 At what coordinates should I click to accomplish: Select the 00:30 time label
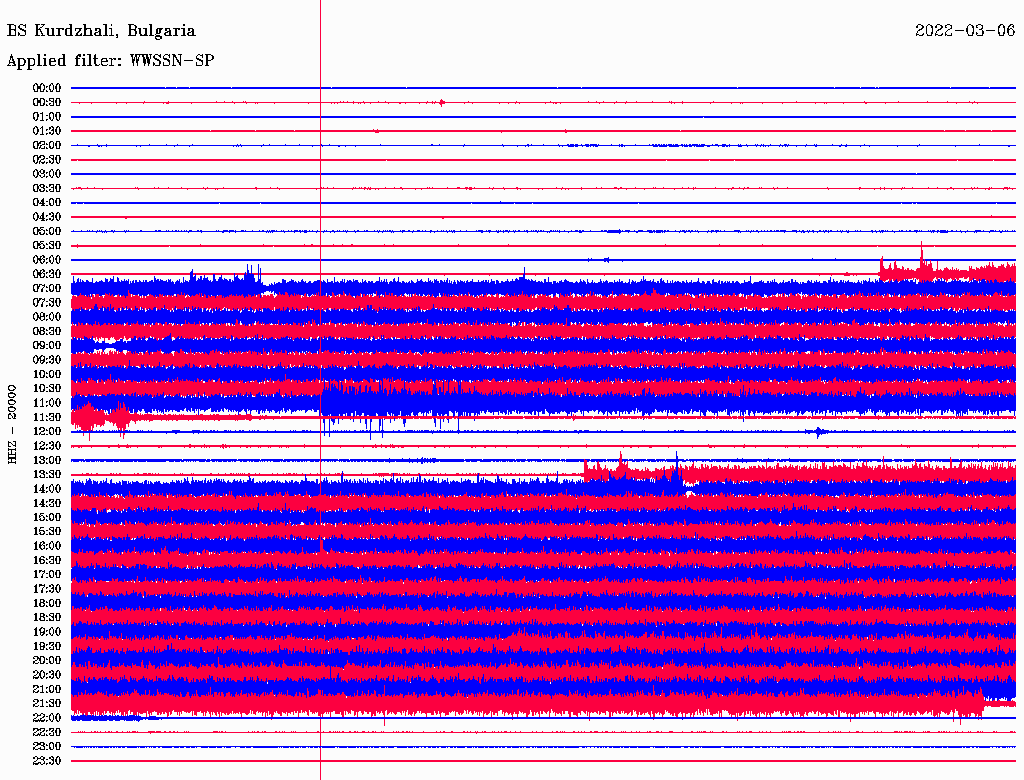click(47, 102)
